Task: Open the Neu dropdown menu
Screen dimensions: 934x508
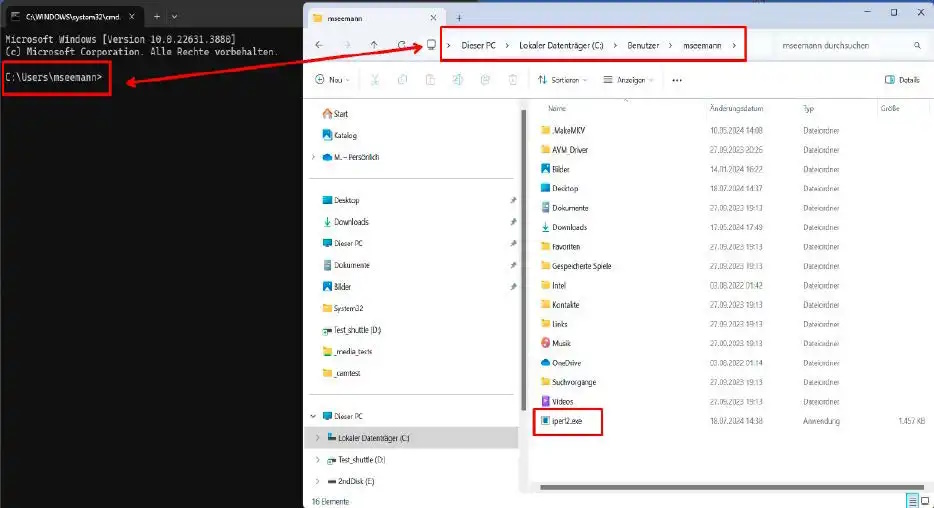Action: pos(333,80)
